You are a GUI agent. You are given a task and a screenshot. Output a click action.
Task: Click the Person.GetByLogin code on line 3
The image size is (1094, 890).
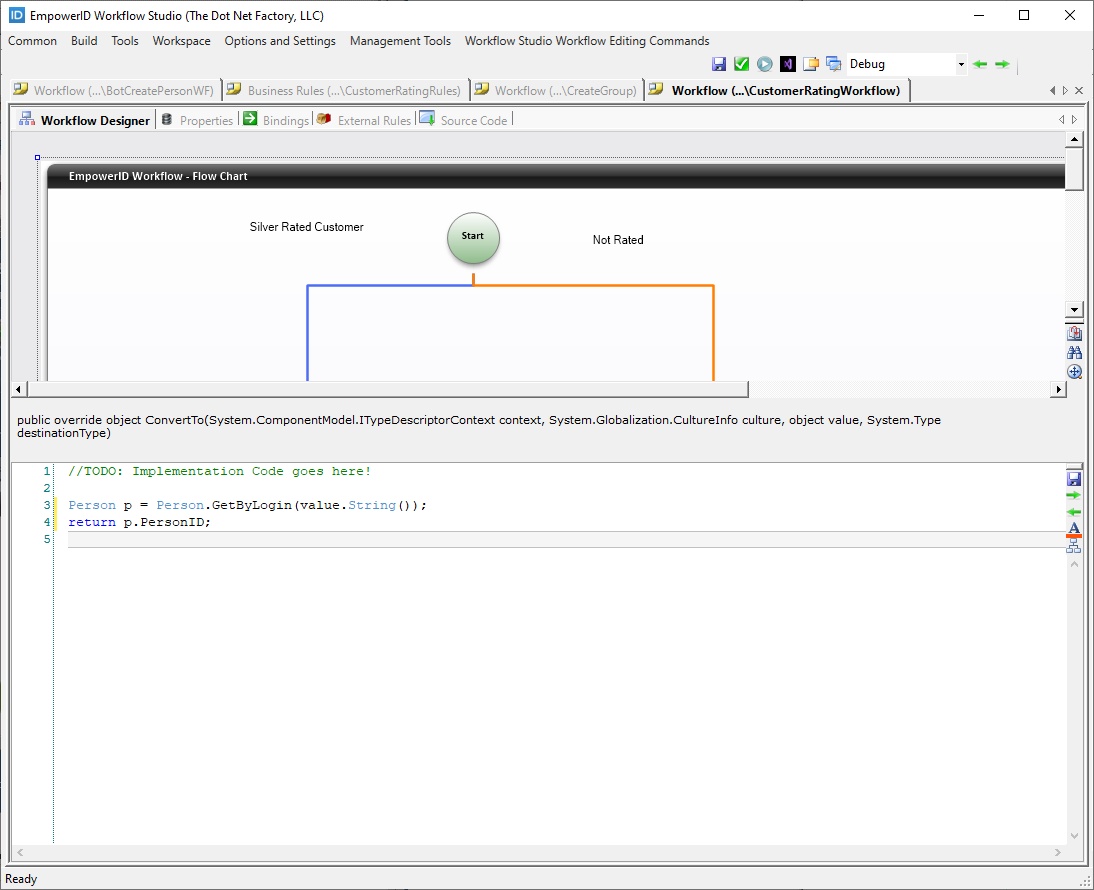pyautogui.click(x=247, y=505)
